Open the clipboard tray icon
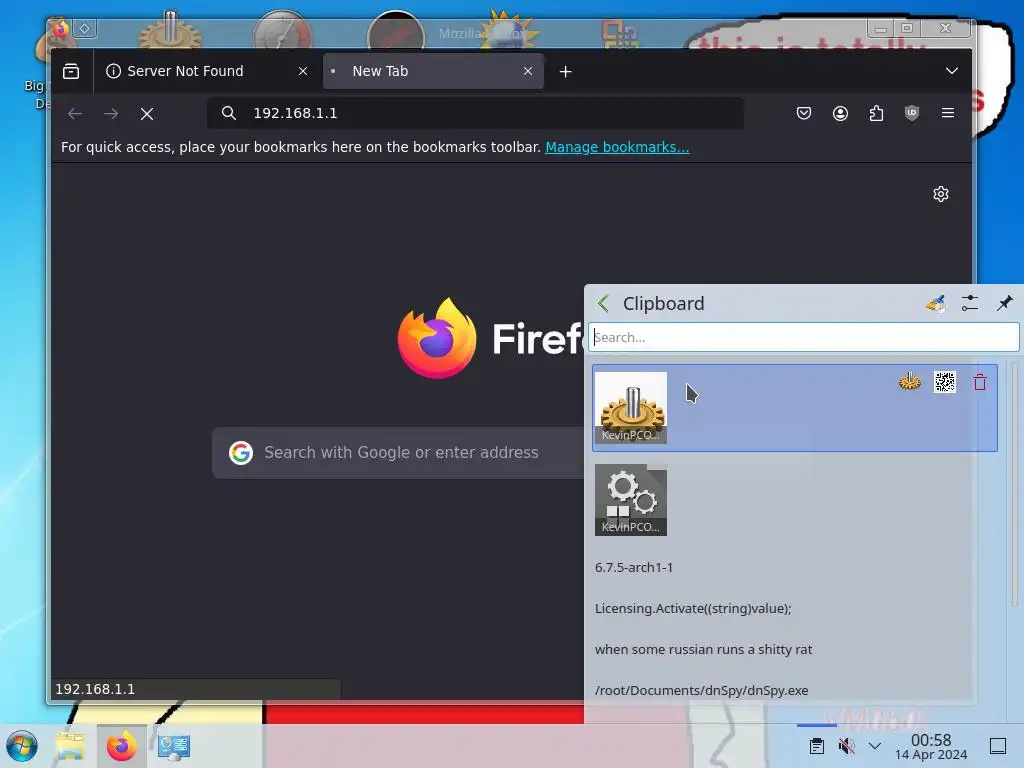The image size is (1024, 768). [x=816, y=746]
